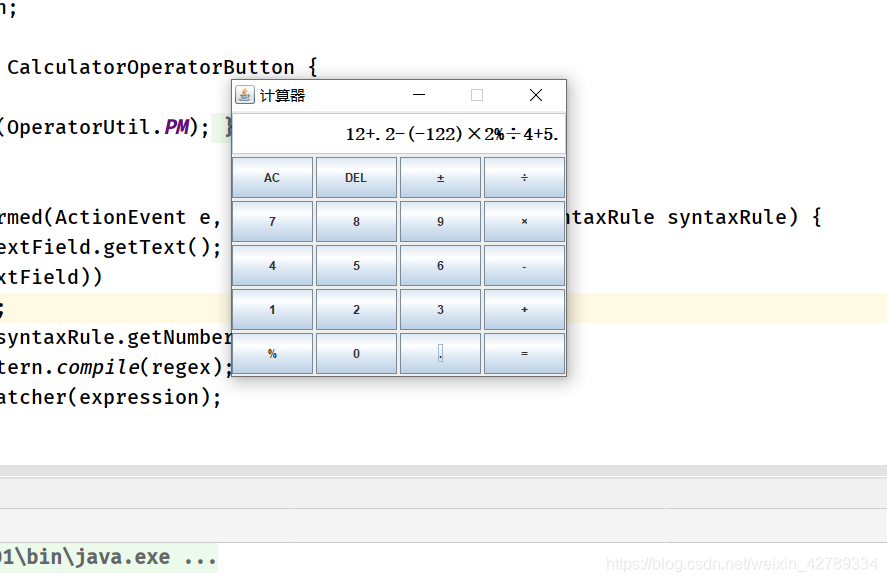Click the minus (-) operator button
The width and height of the screenshot is (887, 582).
coord(524,266)
